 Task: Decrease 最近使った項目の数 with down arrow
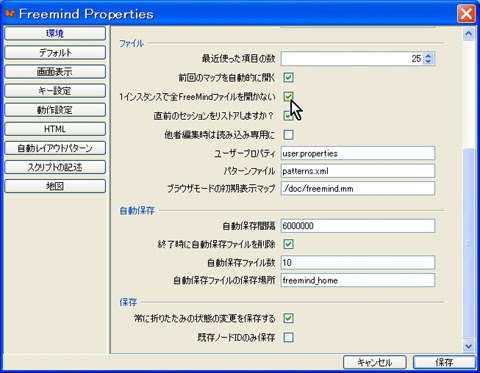point(428,62)
